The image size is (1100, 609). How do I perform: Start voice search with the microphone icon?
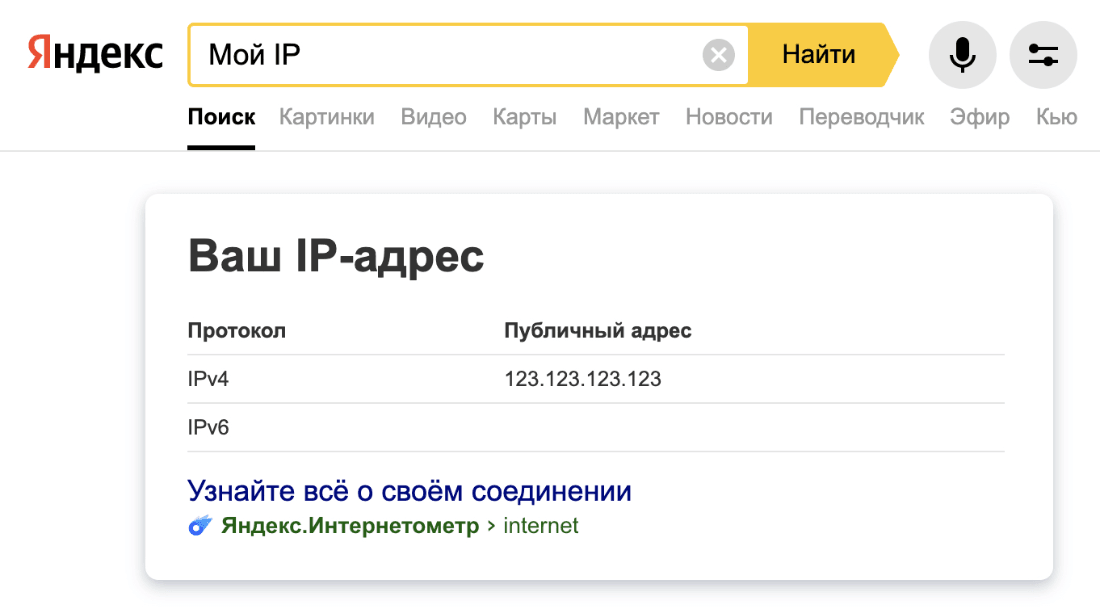pos(962,54)
